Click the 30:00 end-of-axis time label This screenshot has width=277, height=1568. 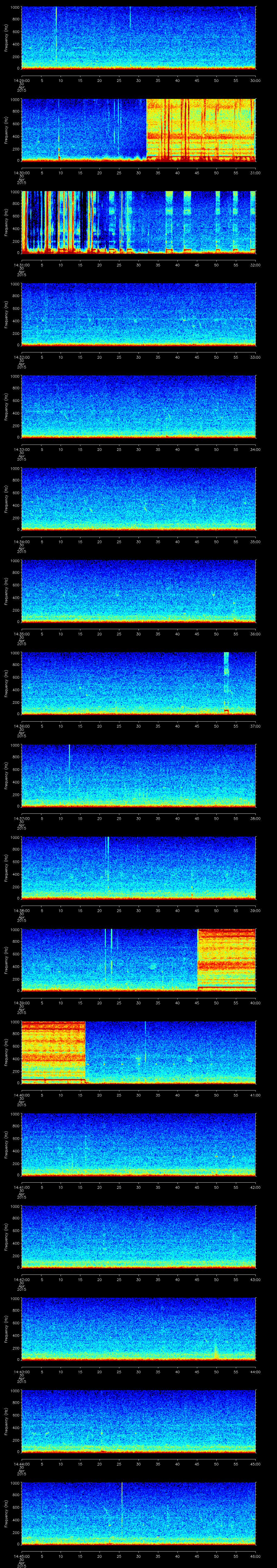point(256,80)
